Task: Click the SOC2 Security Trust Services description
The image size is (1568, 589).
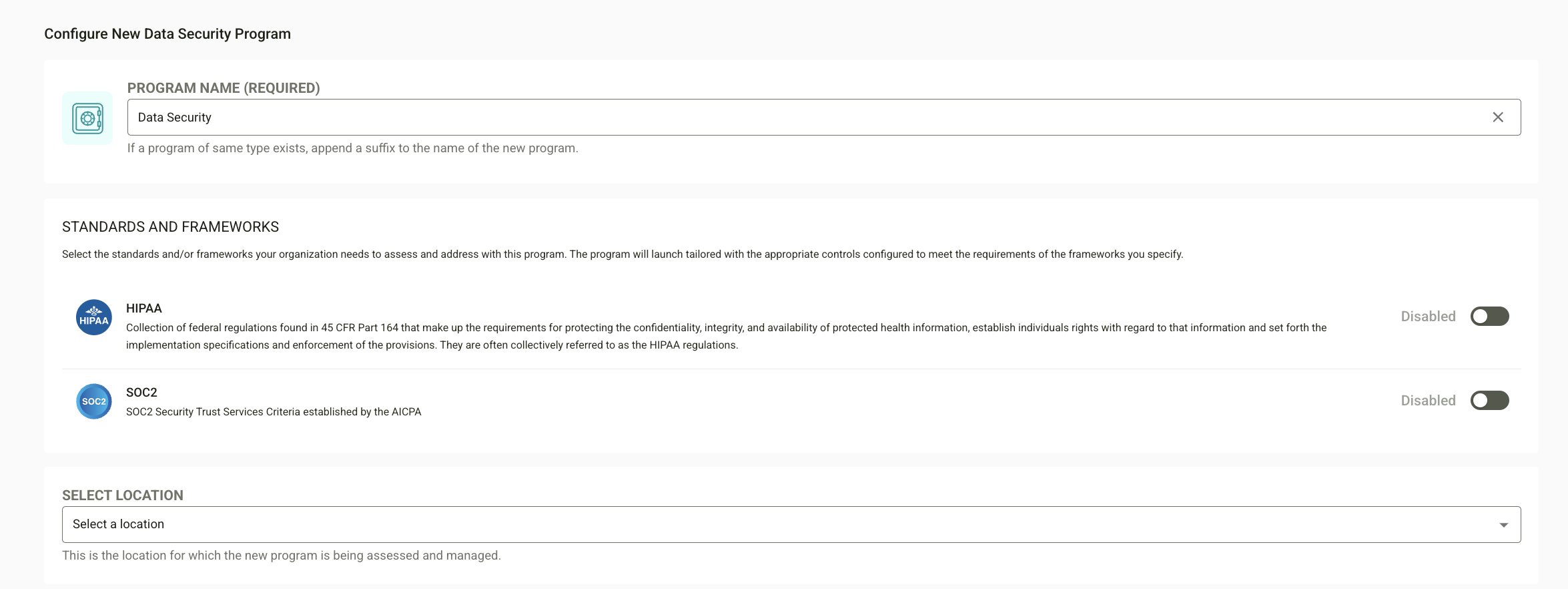Action: [274, 412]
